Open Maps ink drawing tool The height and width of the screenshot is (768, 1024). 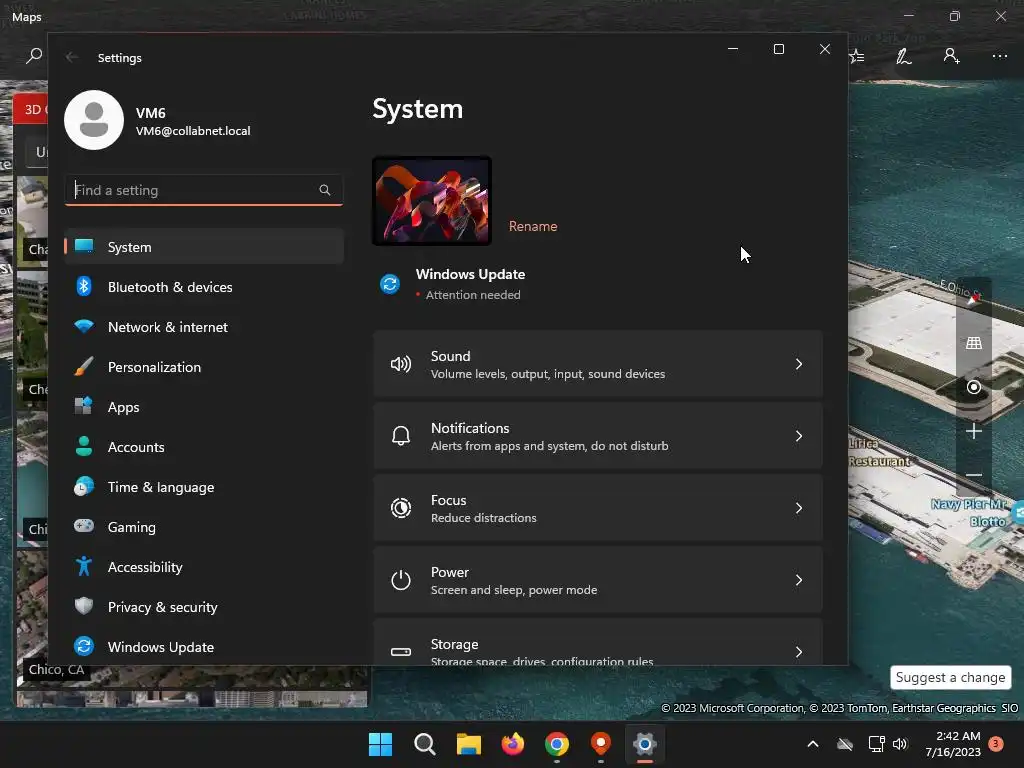tap(904, 56)
